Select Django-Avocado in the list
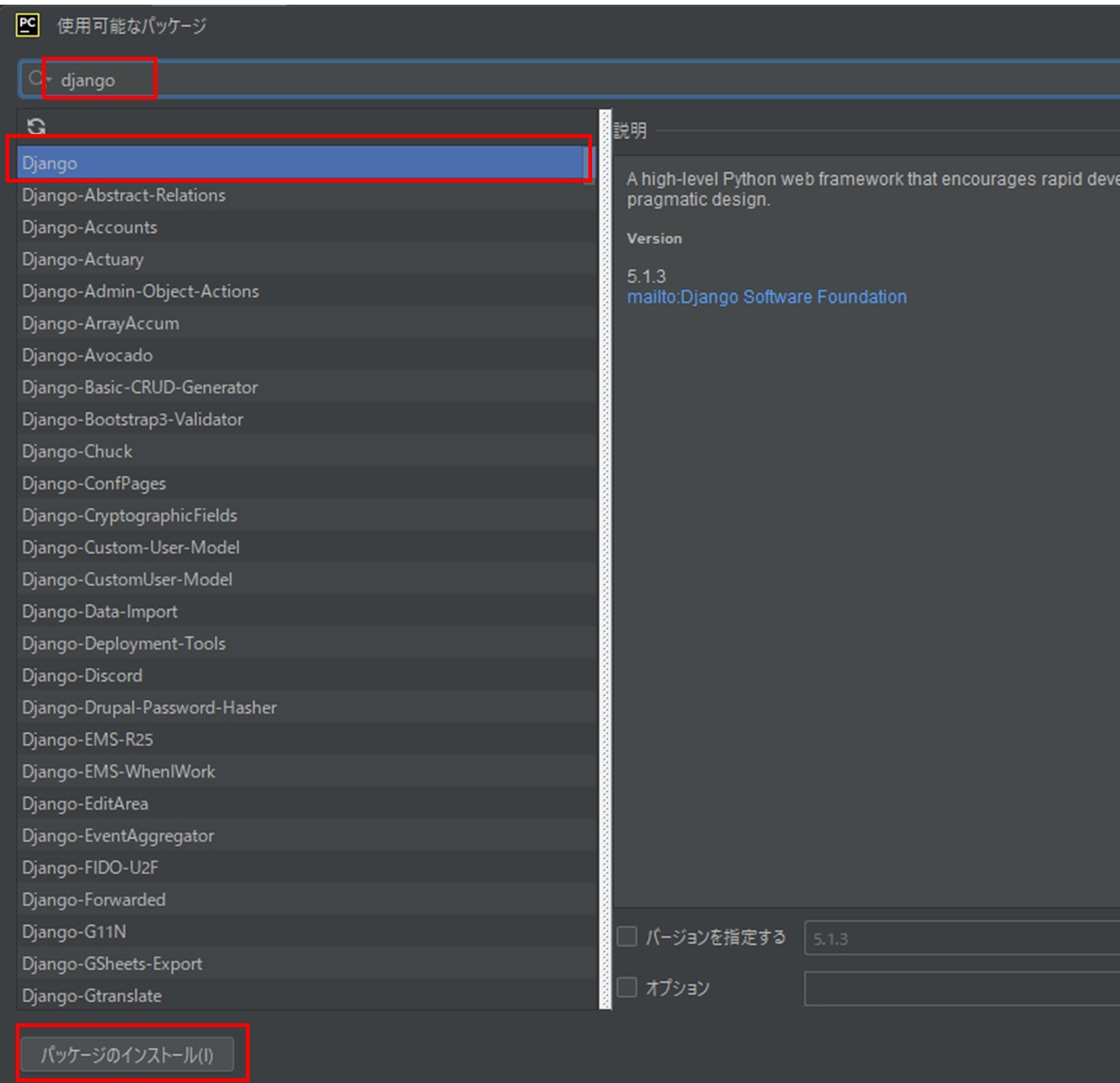The image size is (1120, 1083). (x=306, y=355)
